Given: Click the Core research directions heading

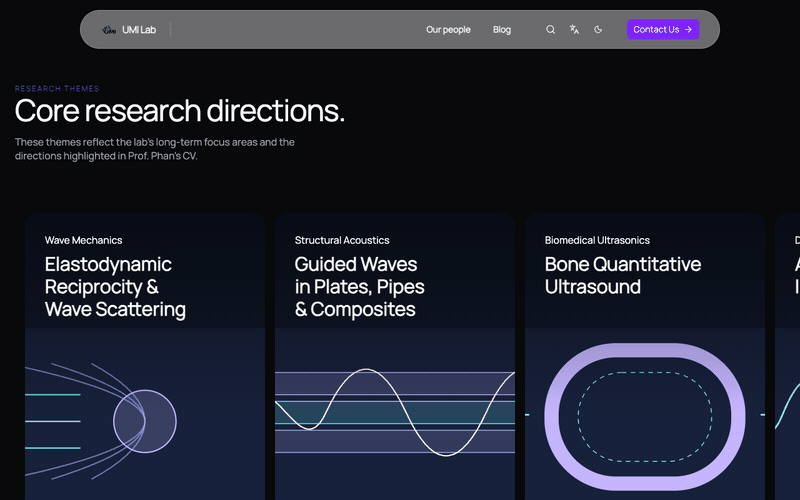Looking at the screenshot, I should 180,110.
